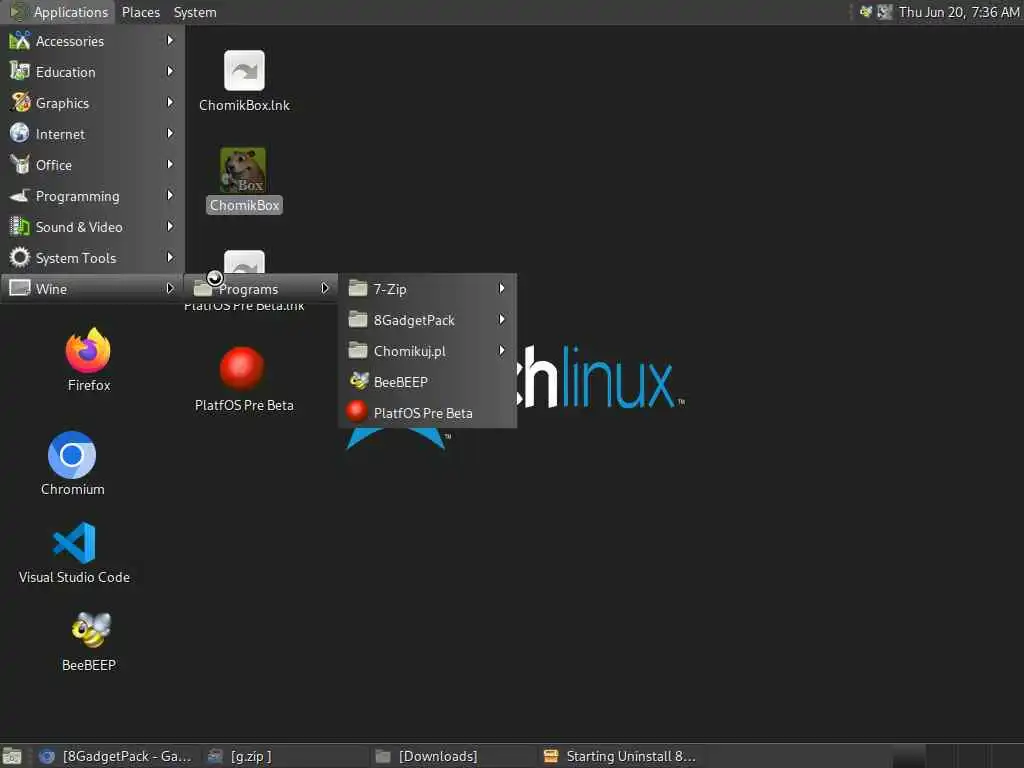This screenshot has width=1024, height=768.
Task: Expand the Education submenu arrow
Action: [170, 71]
